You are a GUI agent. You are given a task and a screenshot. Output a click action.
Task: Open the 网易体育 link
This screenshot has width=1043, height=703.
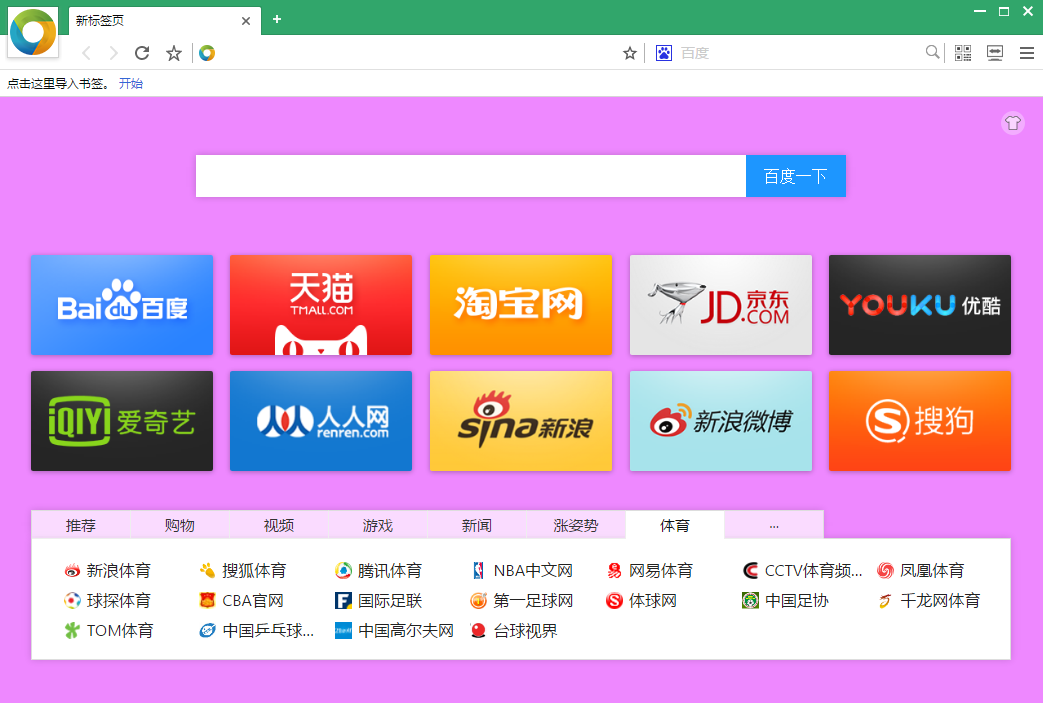(x=650, y=571)
